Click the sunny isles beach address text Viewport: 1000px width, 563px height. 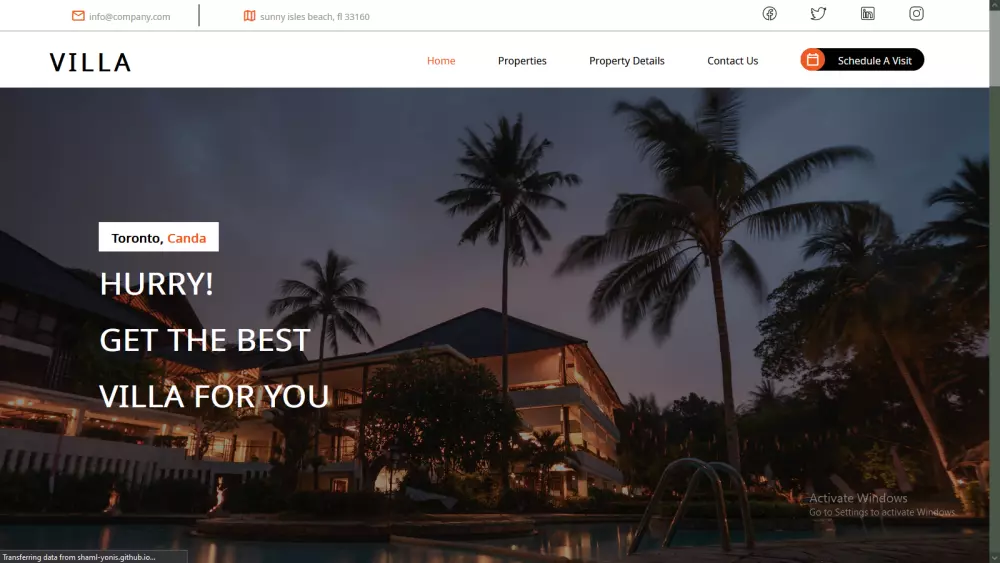[315, 17]
